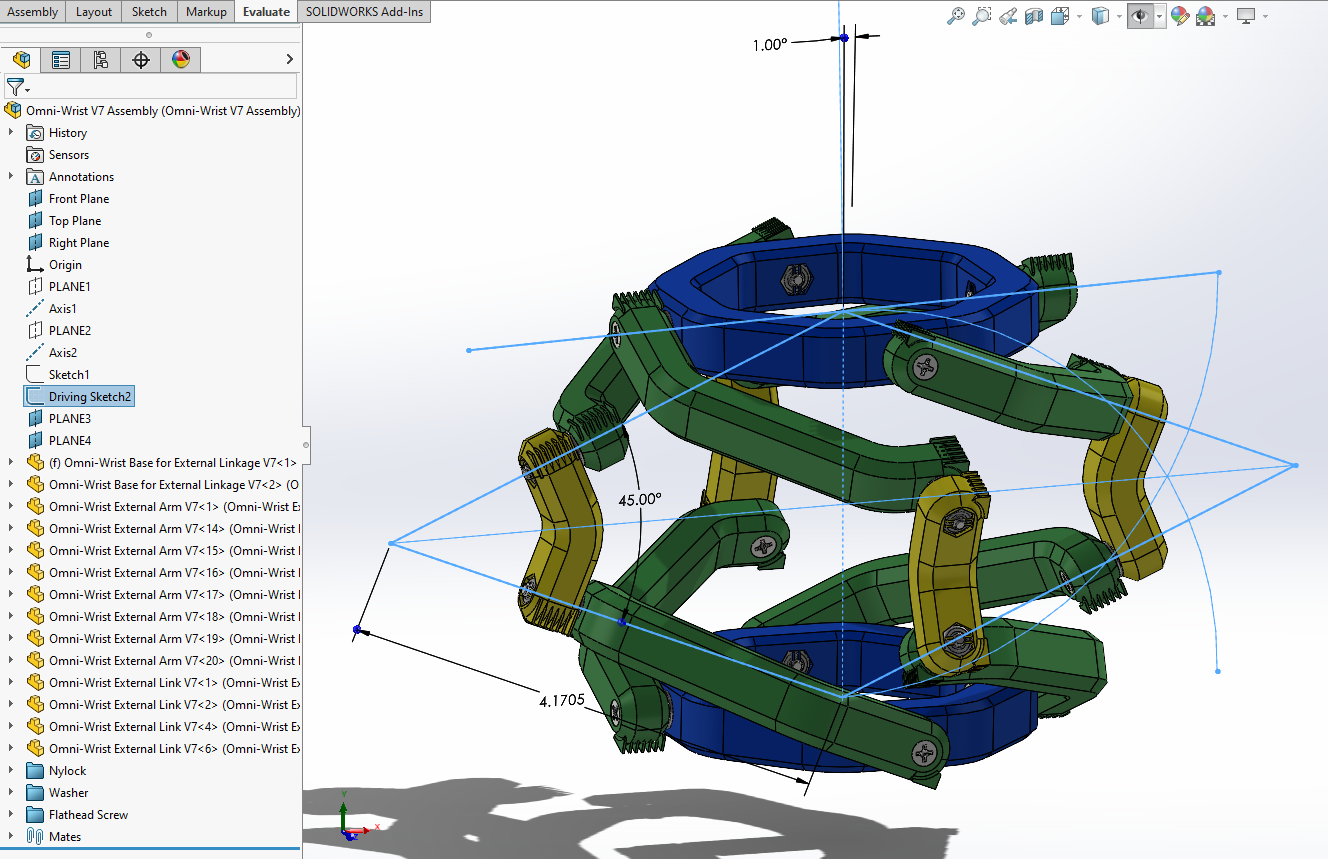Open the DimXpertManager crosshair tab
Screen dimensions: 1328x859
(141, 60)
